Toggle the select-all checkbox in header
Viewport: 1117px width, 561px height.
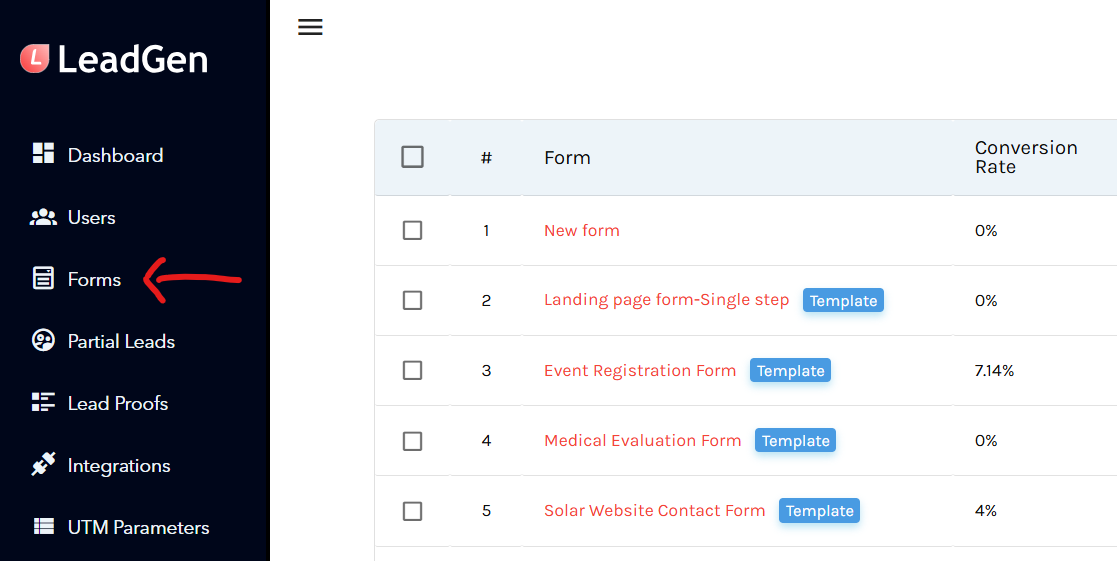point(412,157)
